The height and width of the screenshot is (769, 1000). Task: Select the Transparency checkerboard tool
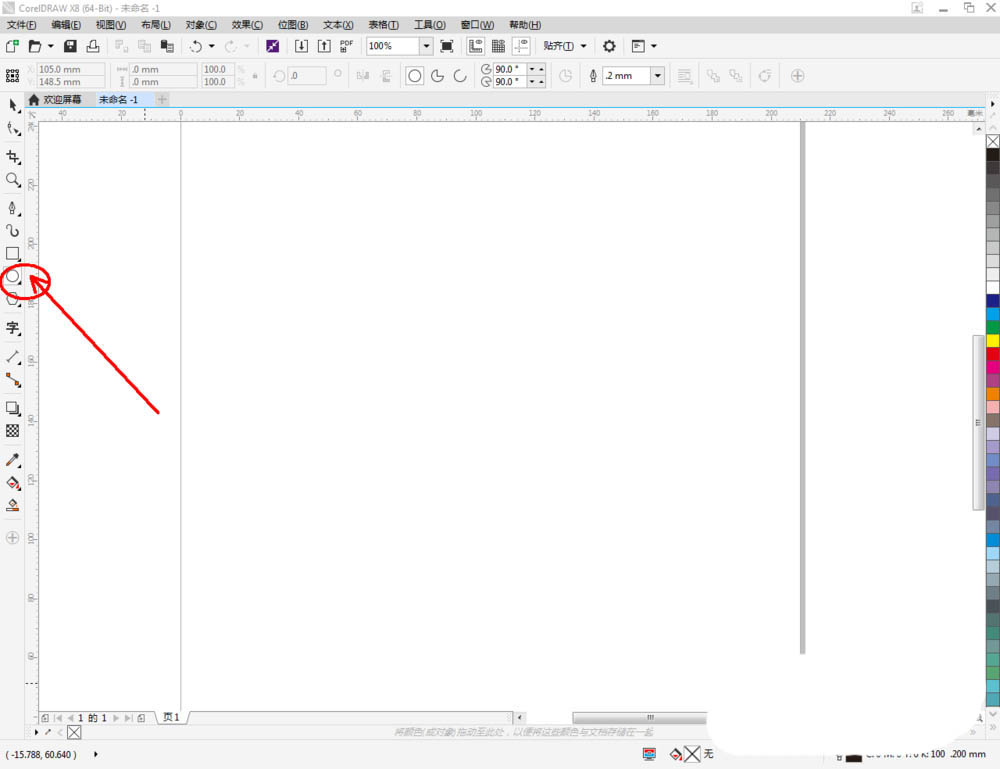tap(13, 431)
